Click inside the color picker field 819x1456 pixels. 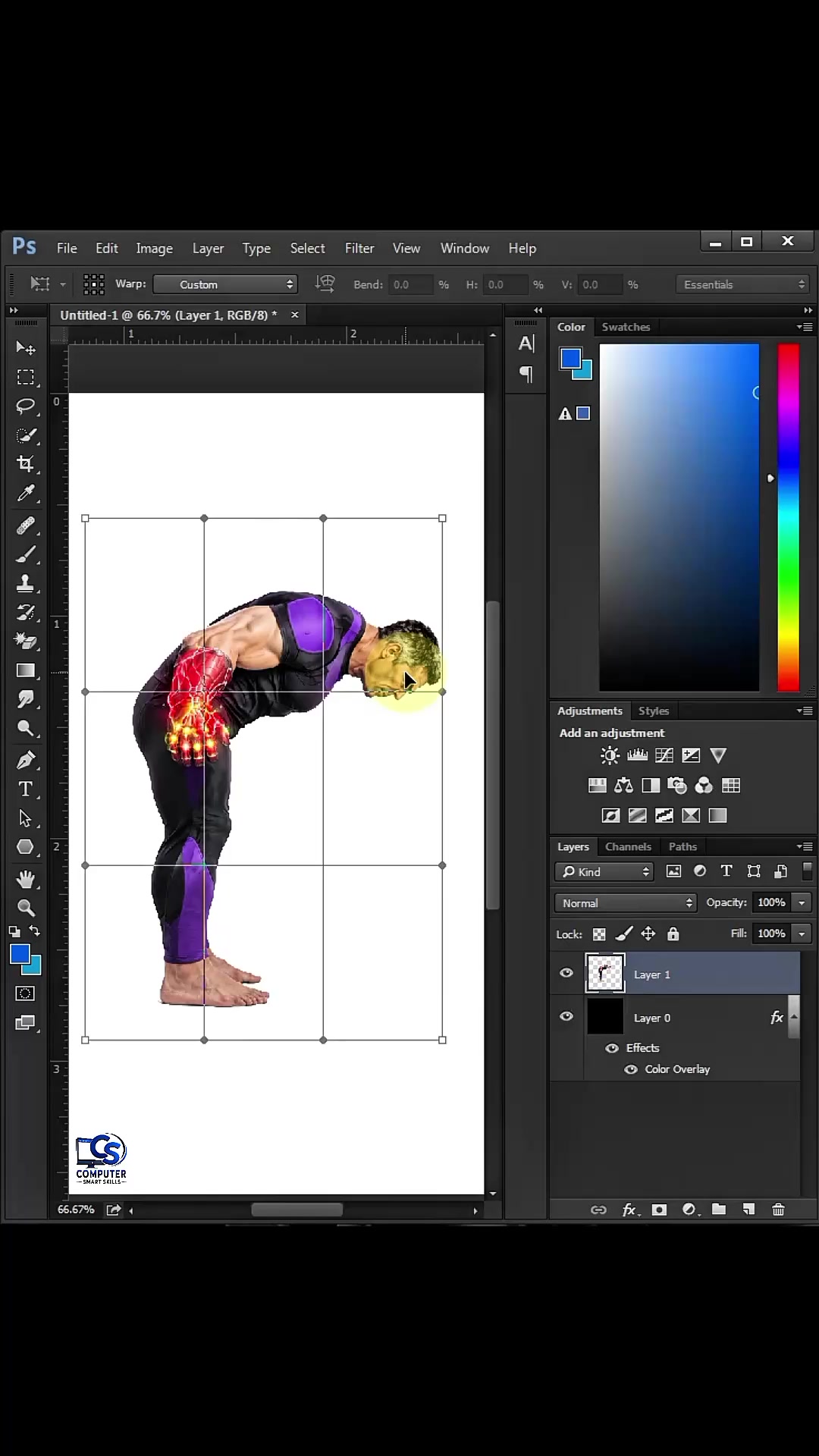pos(679,518)
